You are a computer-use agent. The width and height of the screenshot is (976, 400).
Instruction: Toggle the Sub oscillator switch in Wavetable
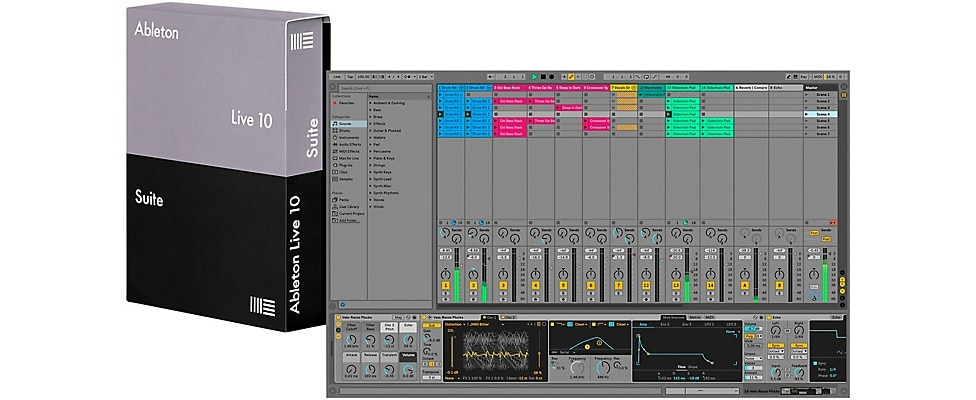pyautogui.click(x=432, y=325)
